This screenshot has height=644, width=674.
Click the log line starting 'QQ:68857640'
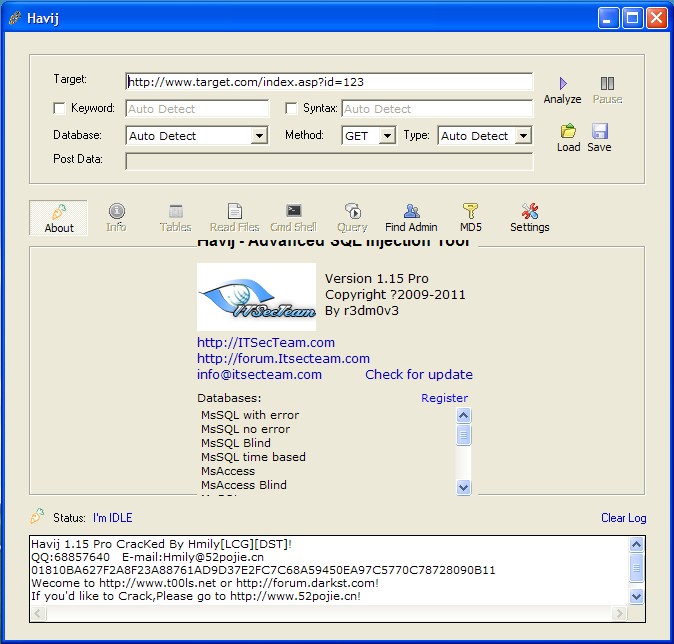click(x=147, y=557)
